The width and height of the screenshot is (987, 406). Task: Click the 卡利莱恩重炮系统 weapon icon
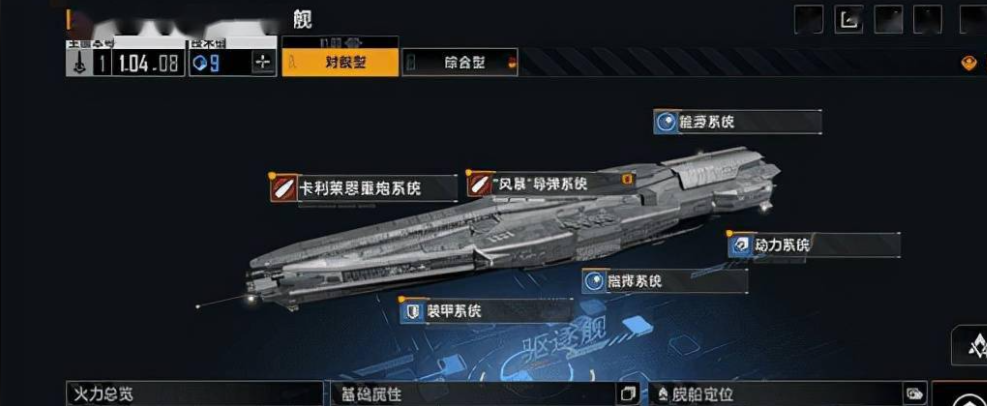coord(284,188)
